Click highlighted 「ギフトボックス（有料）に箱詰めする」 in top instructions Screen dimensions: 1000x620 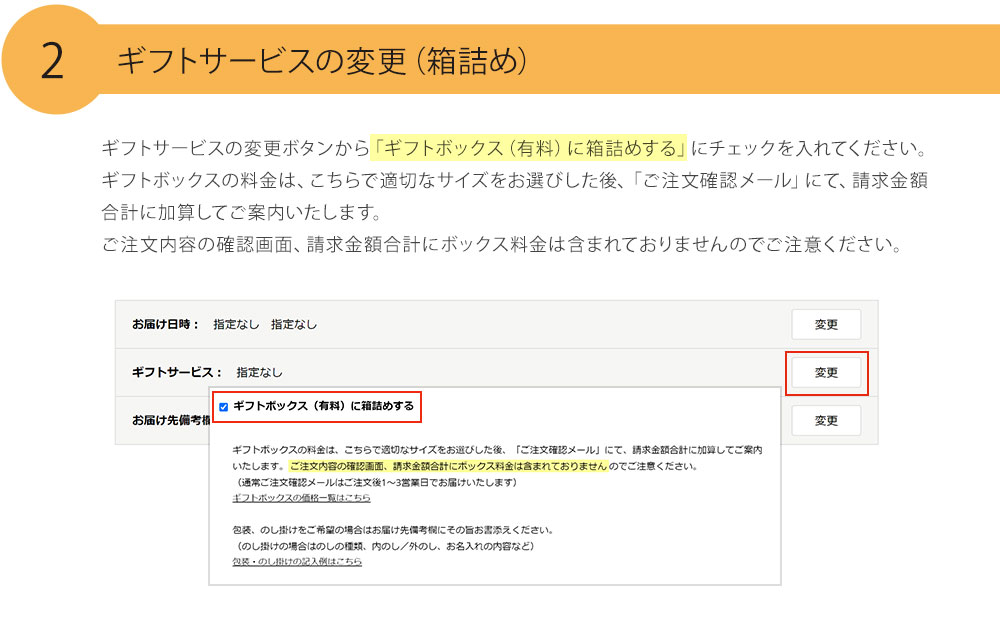pyautogui.click(x=528, y=148)
